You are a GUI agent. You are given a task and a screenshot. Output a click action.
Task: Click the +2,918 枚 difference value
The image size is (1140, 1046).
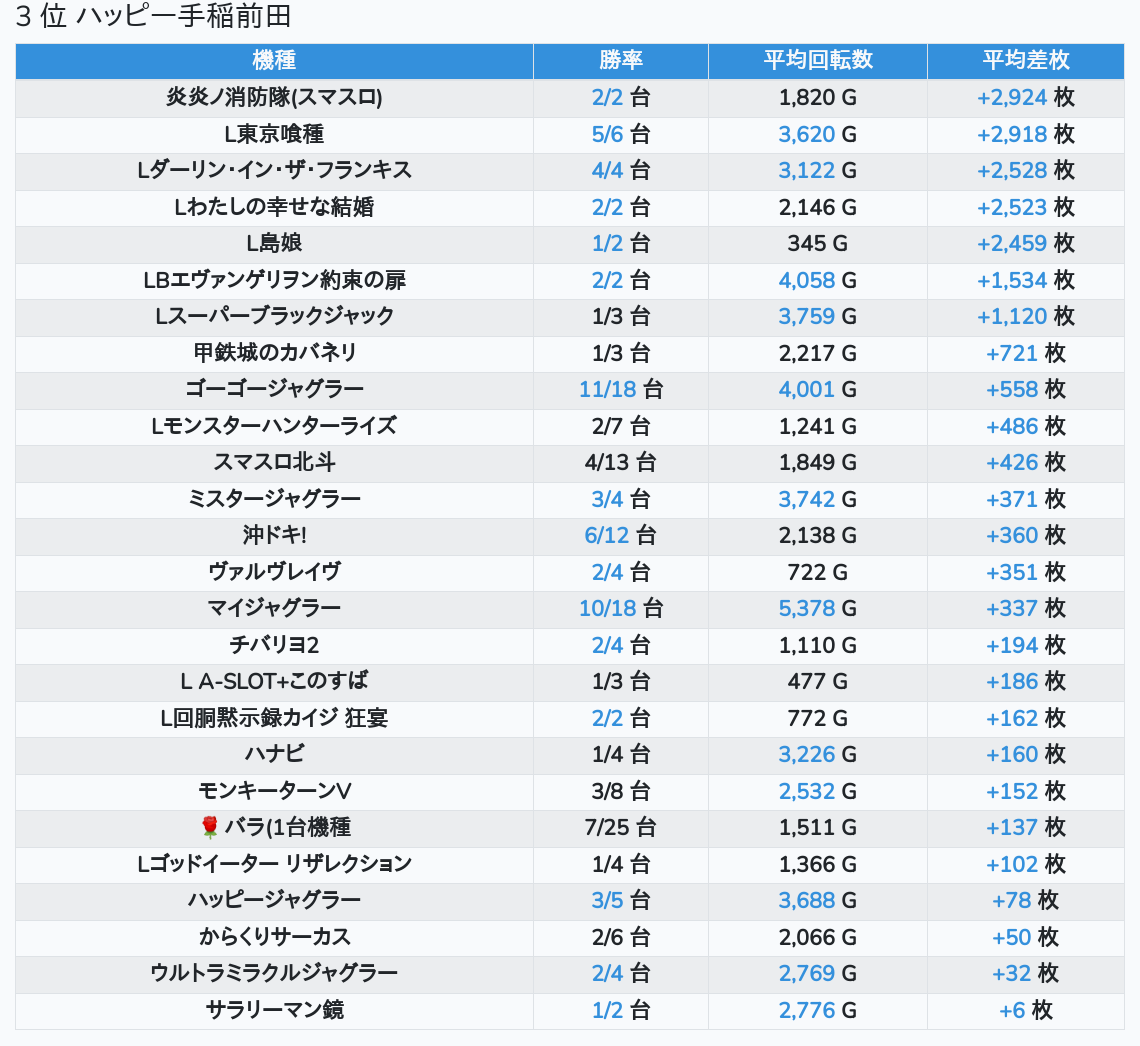coord(1026,134)
